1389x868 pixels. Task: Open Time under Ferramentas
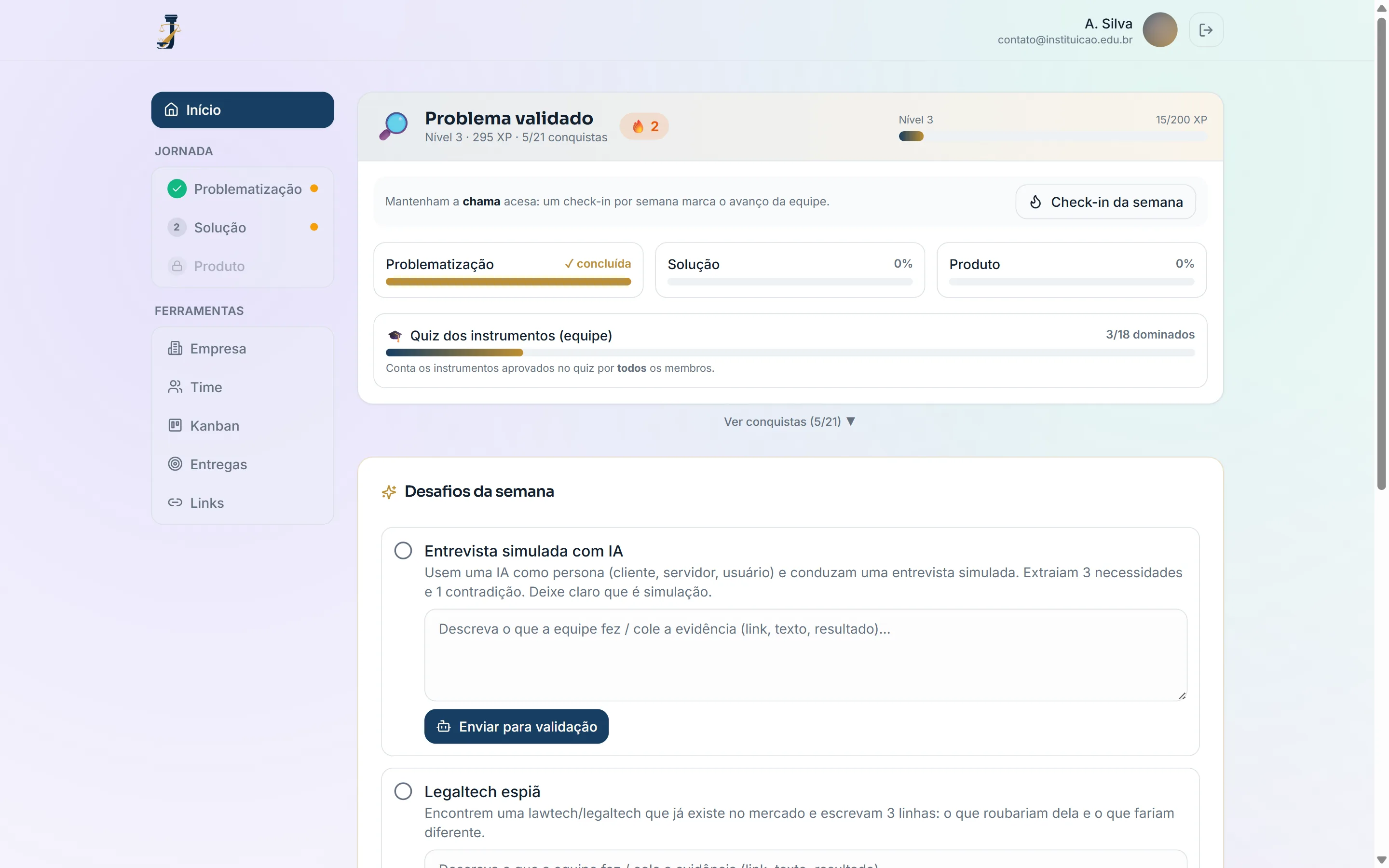tap(242, 387)
